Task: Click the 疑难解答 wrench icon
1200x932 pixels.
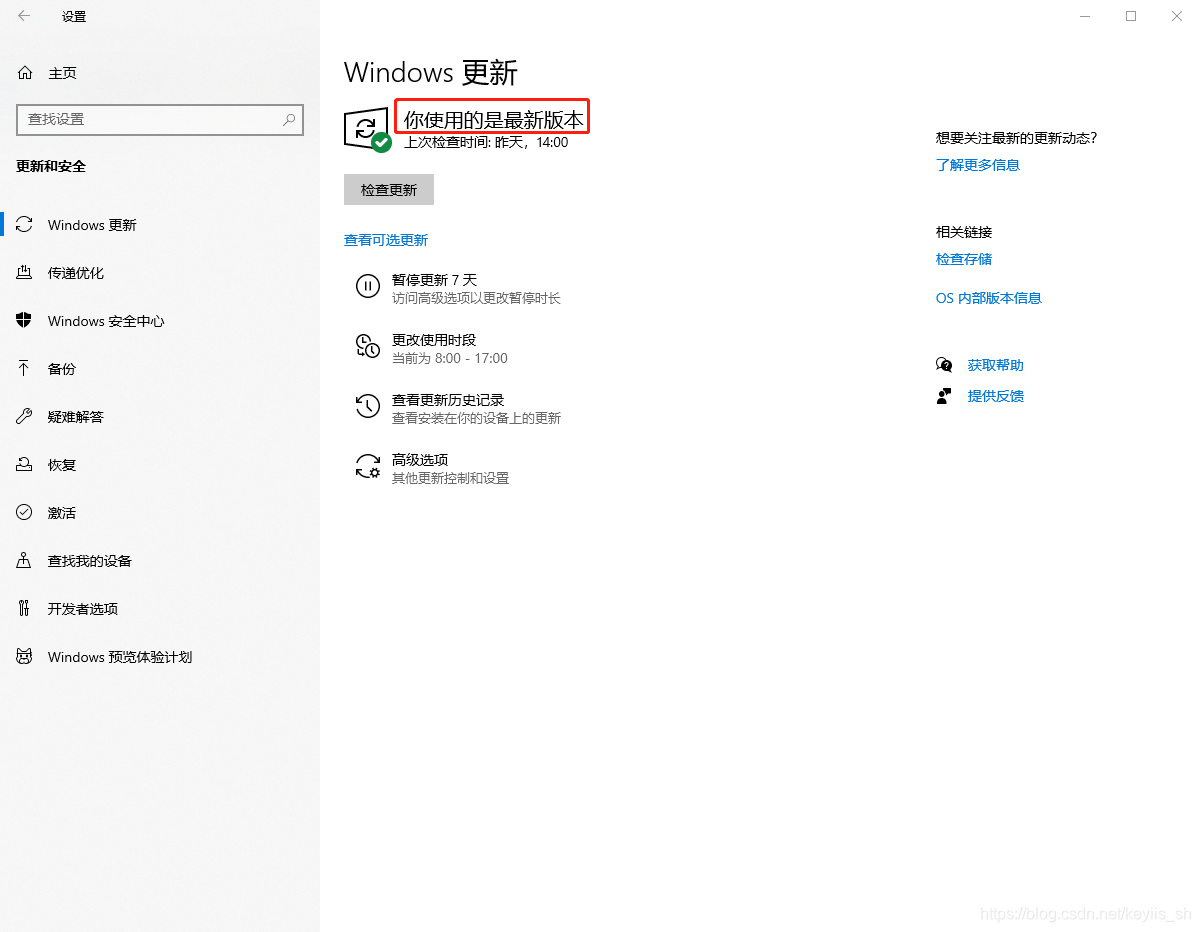Action: [25, 417]
